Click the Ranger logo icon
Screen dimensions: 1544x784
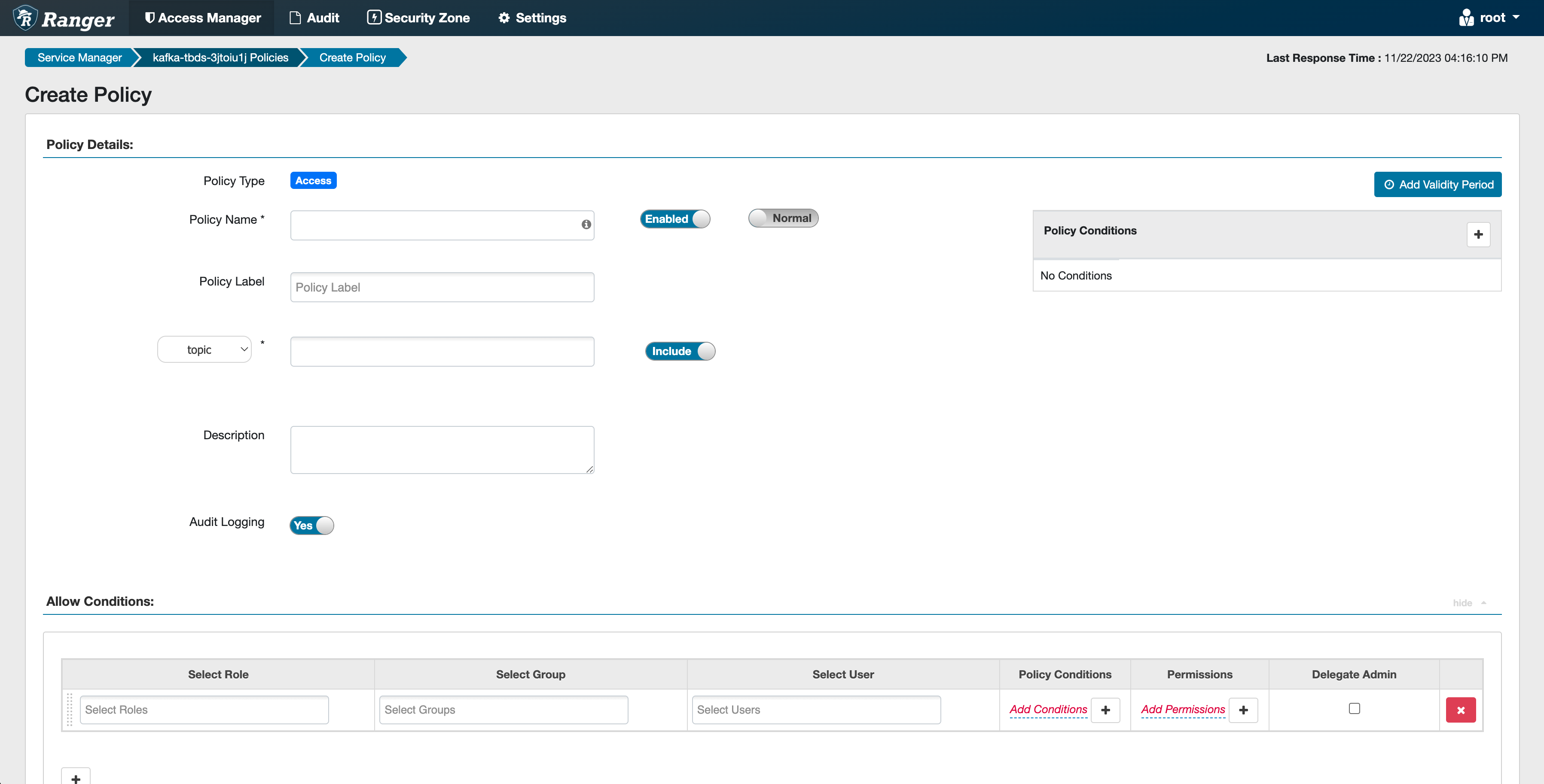(x=25, y=18)
